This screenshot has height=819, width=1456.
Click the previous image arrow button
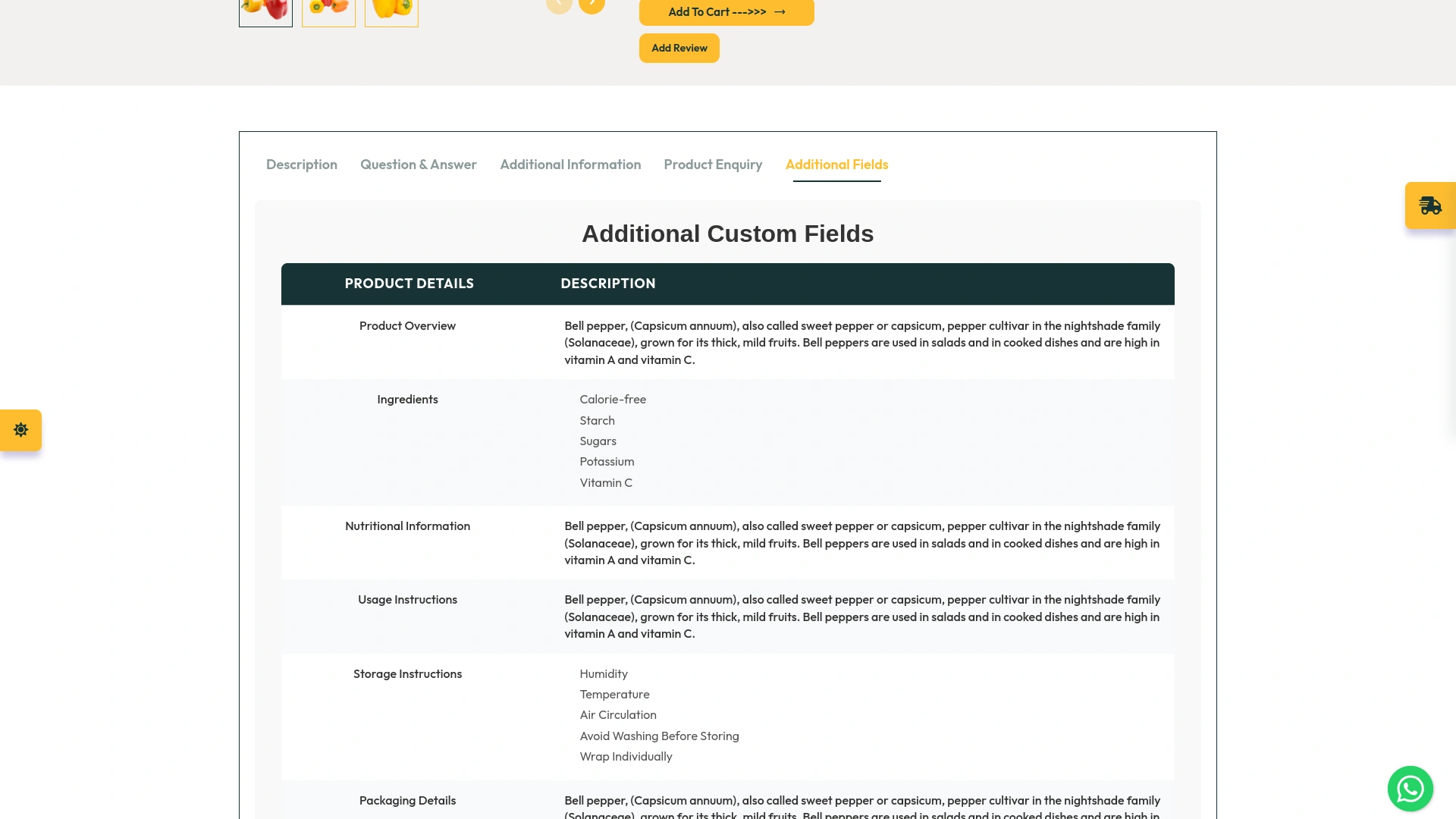tap(559, 5)
